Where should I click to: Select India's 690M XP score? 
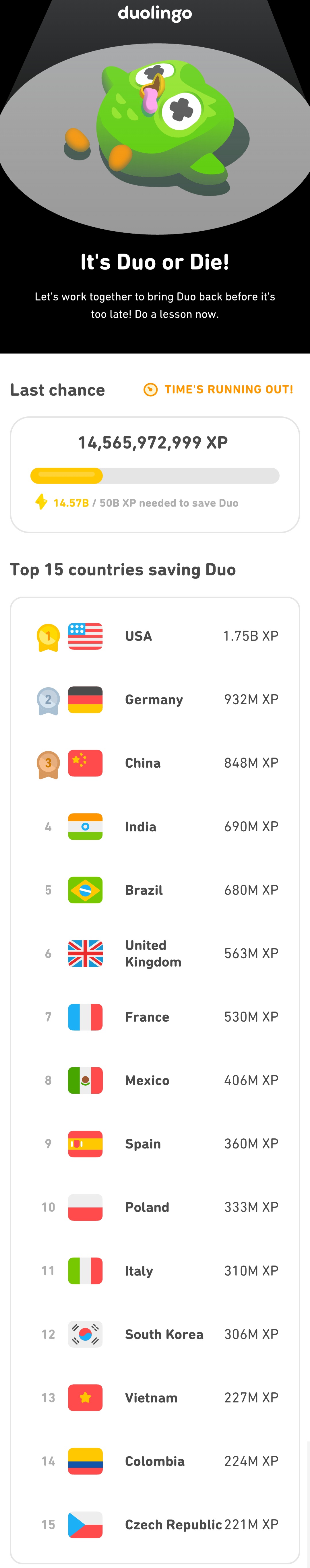coord(251,826)
